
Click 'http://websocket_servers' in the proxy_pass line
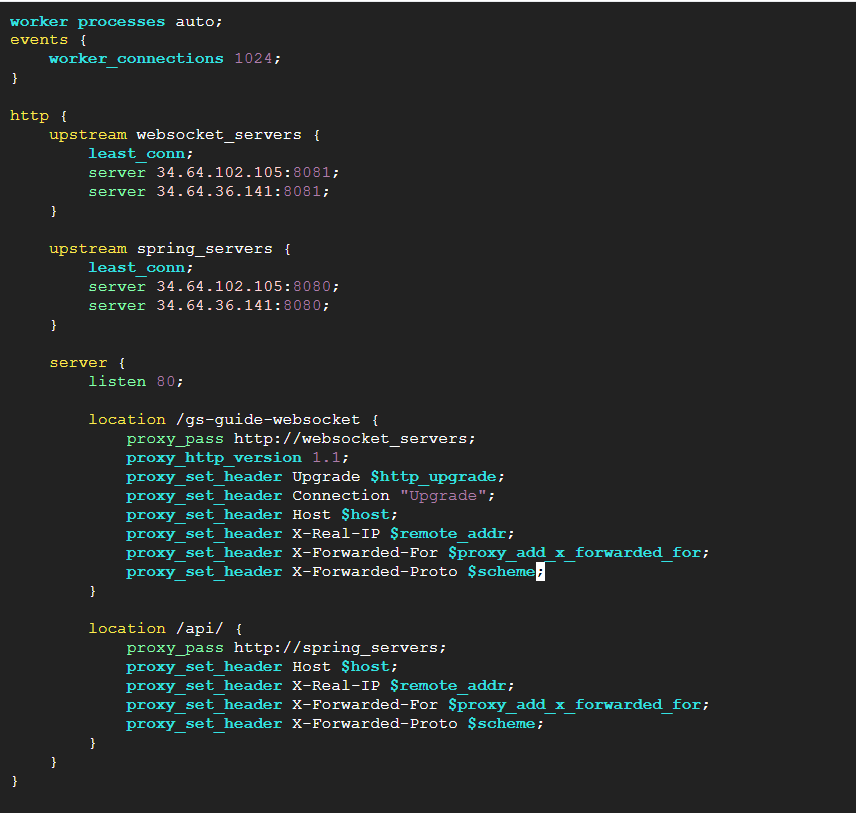(x=350, y=439)
